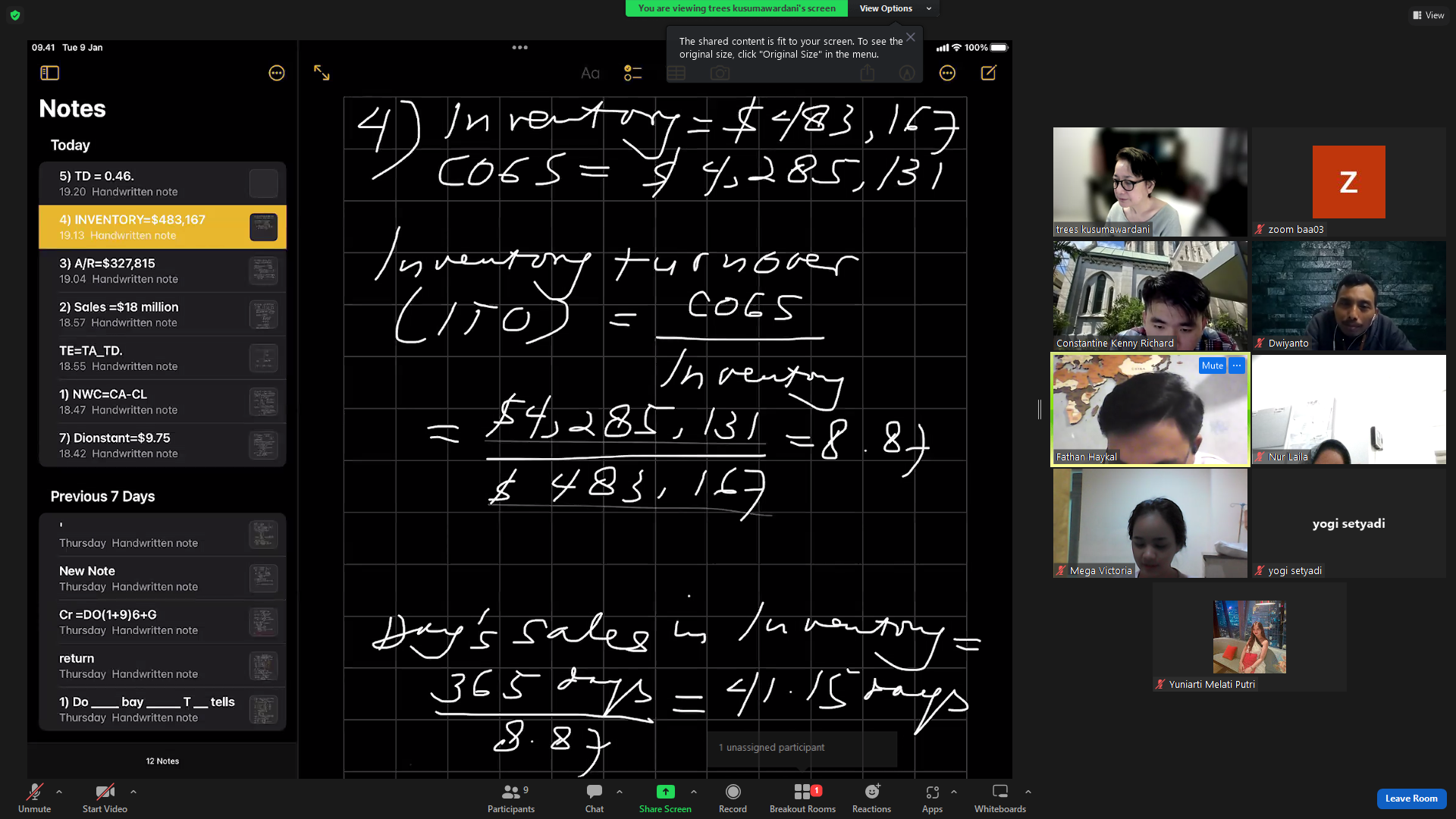Open the note's more options ellipsis icon
The height and width of the screenshot is (819, 1456).
click(x=947, y=73)
